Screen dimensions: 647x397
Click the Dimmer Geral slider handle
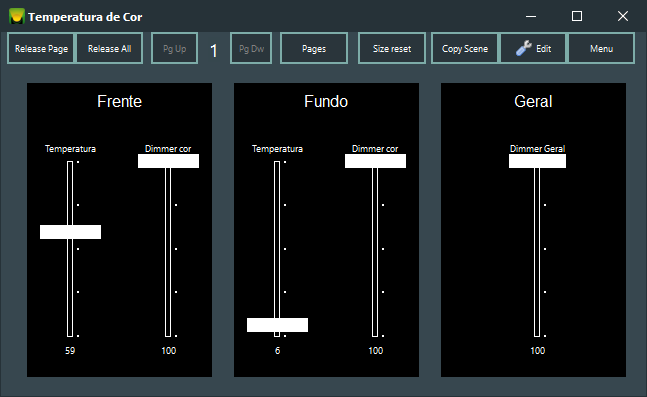pyautogui.click(x=537, y=161)
